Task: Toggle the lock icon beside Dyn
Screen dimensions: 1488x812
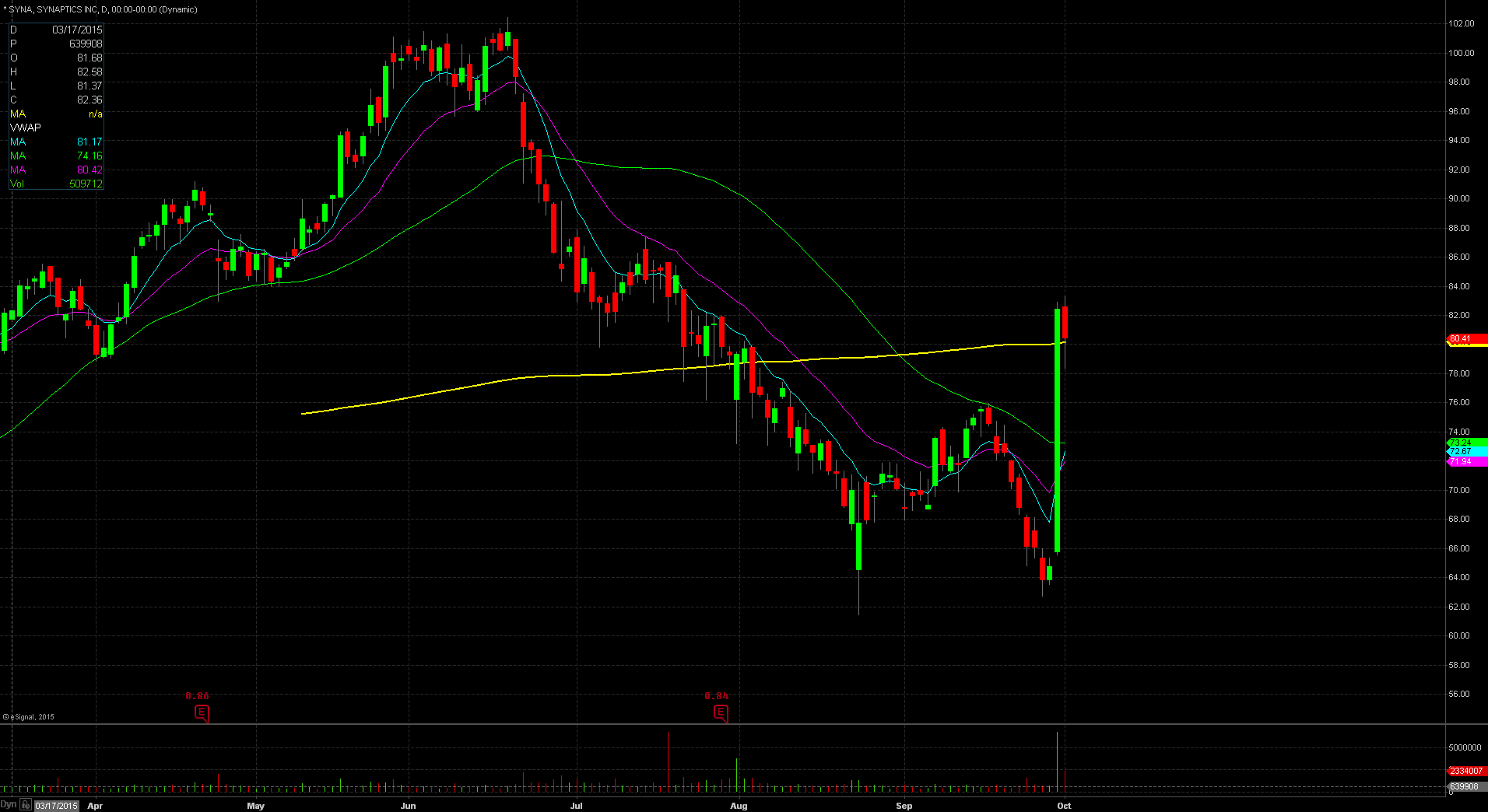Action: pos(26,805)
